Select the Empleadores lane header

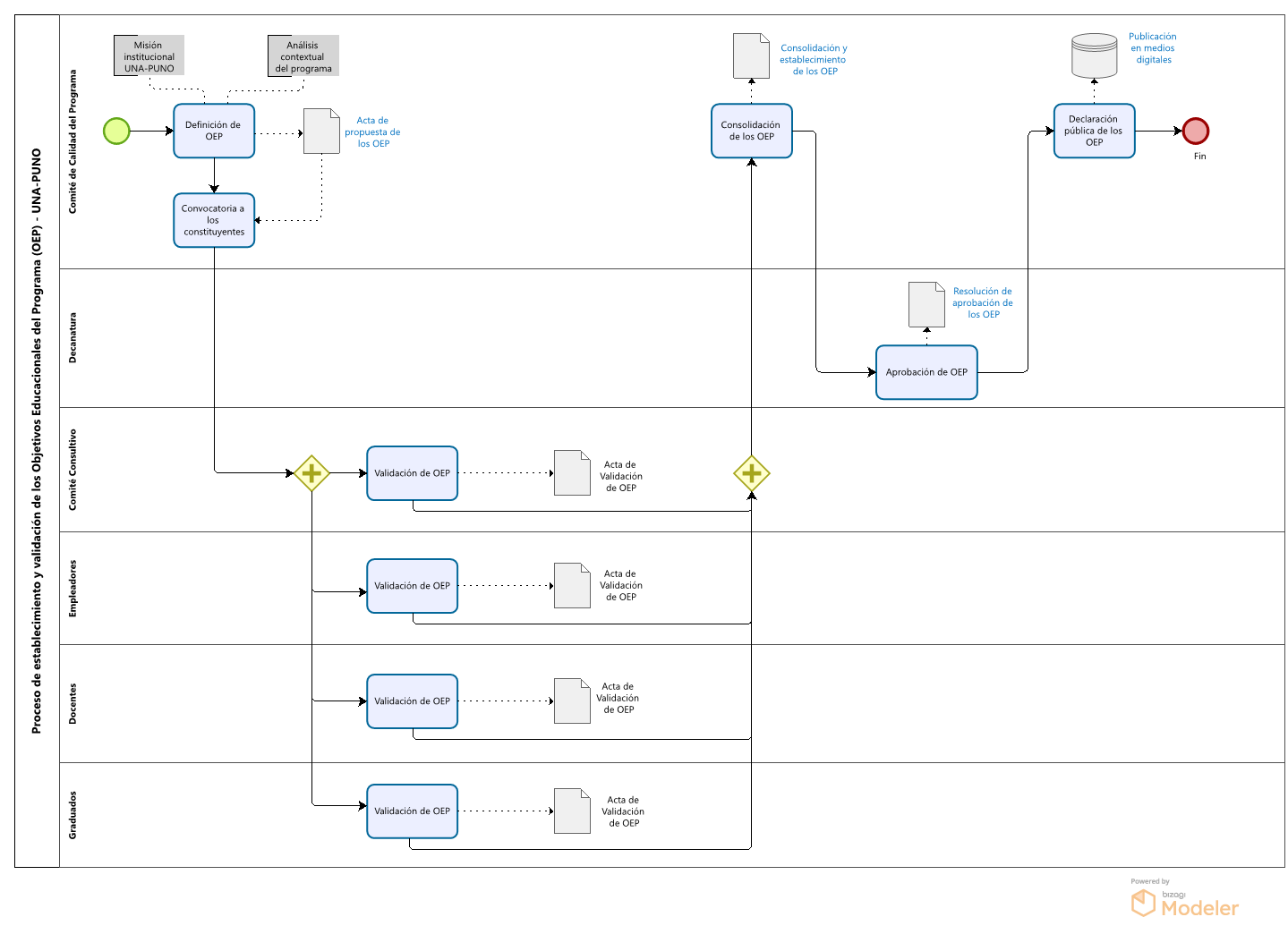click(73, 589)
